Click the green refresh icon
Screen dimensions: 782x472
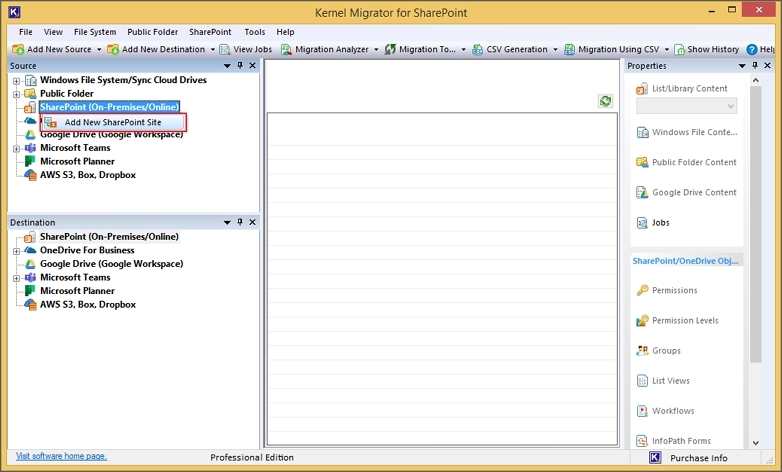605,101
